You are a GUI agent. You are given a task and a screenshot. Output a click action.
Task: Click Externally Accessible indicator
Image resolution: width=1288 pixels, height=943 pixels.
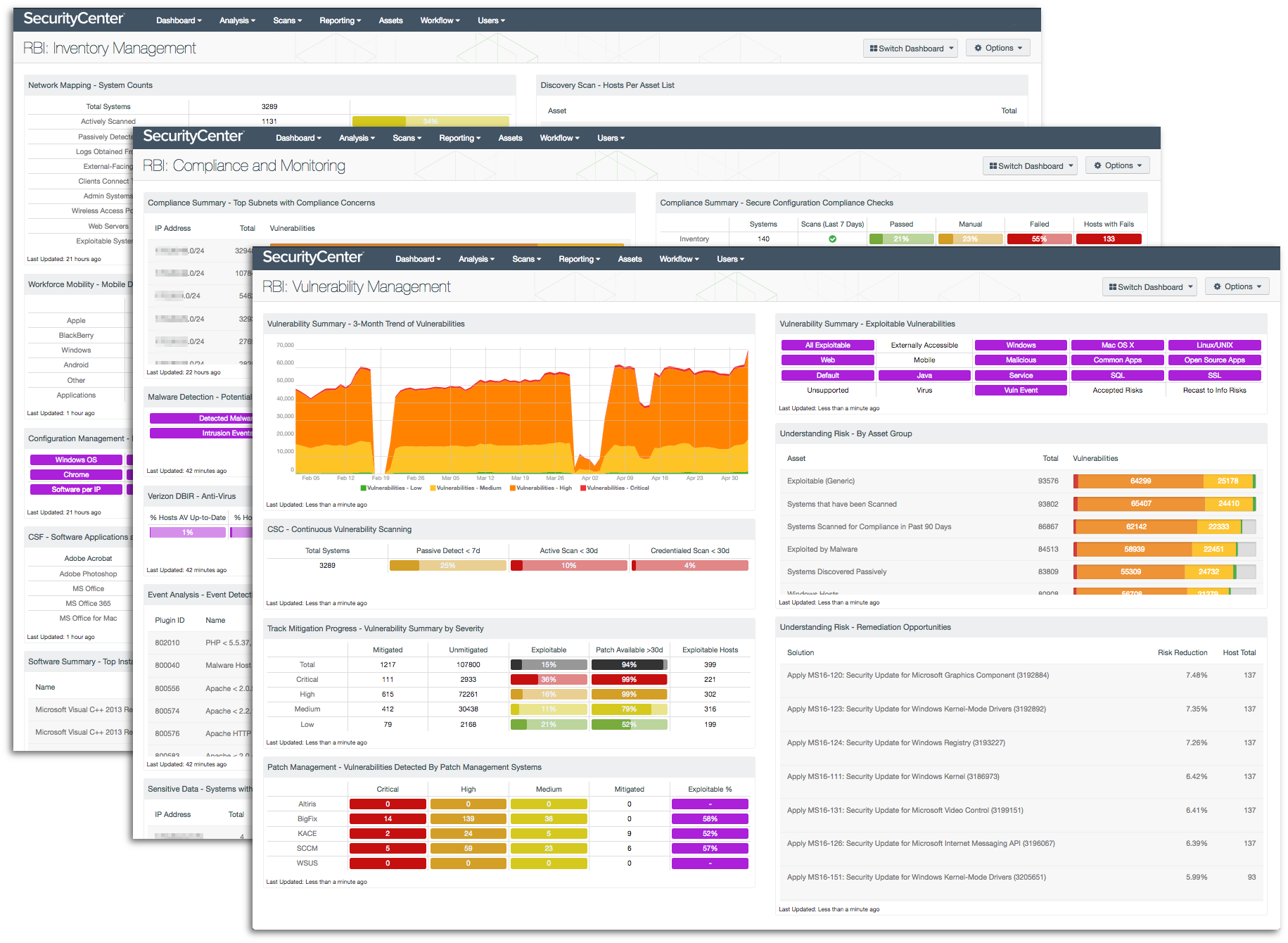pyautogui.click(x=924, y=346)
